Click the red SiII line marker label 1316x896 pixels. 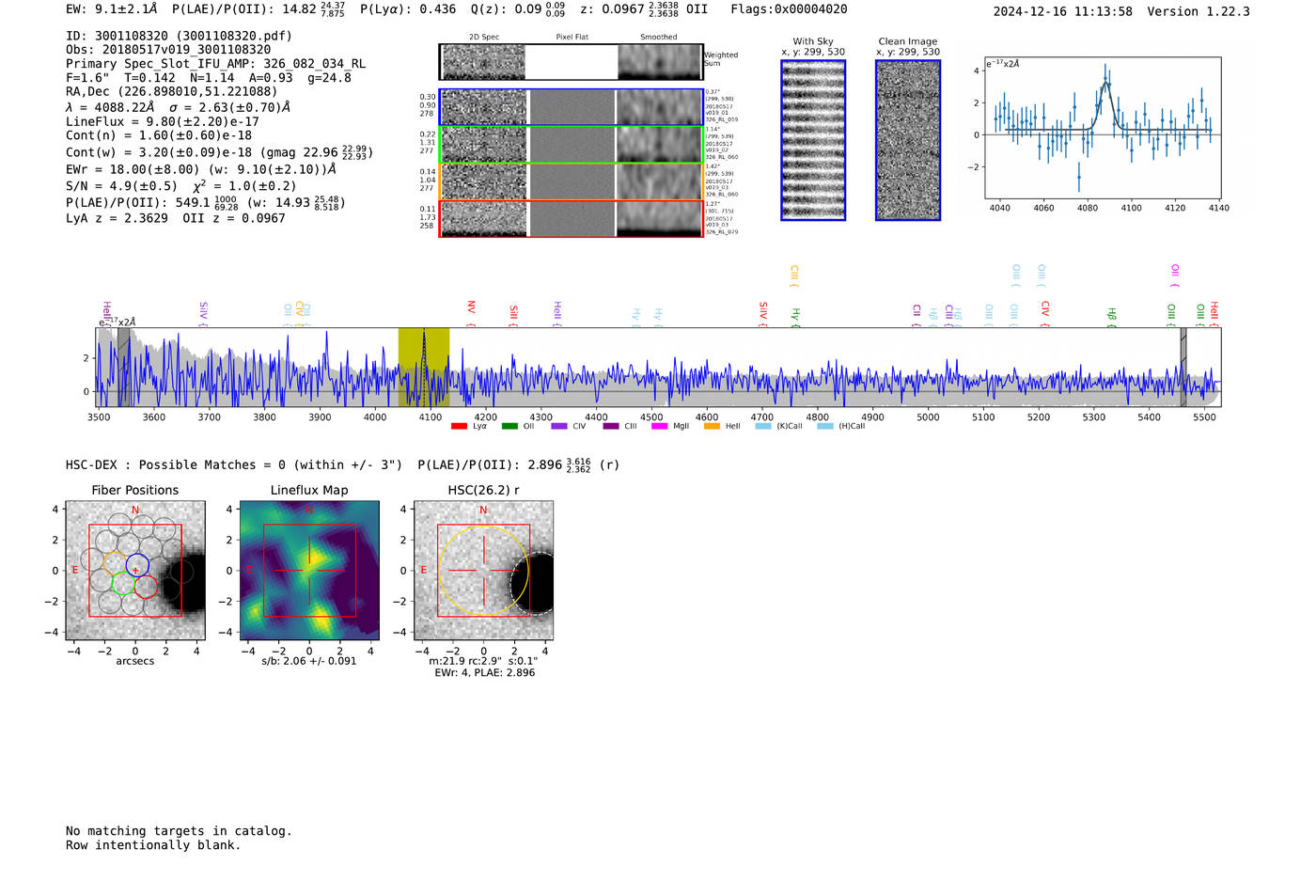513,315
